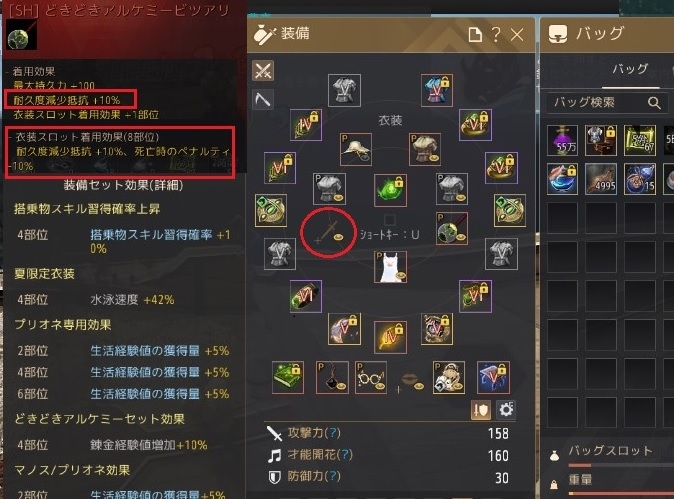Click the 攻撃力 help question mark link
674x499 pixels.
333,432
